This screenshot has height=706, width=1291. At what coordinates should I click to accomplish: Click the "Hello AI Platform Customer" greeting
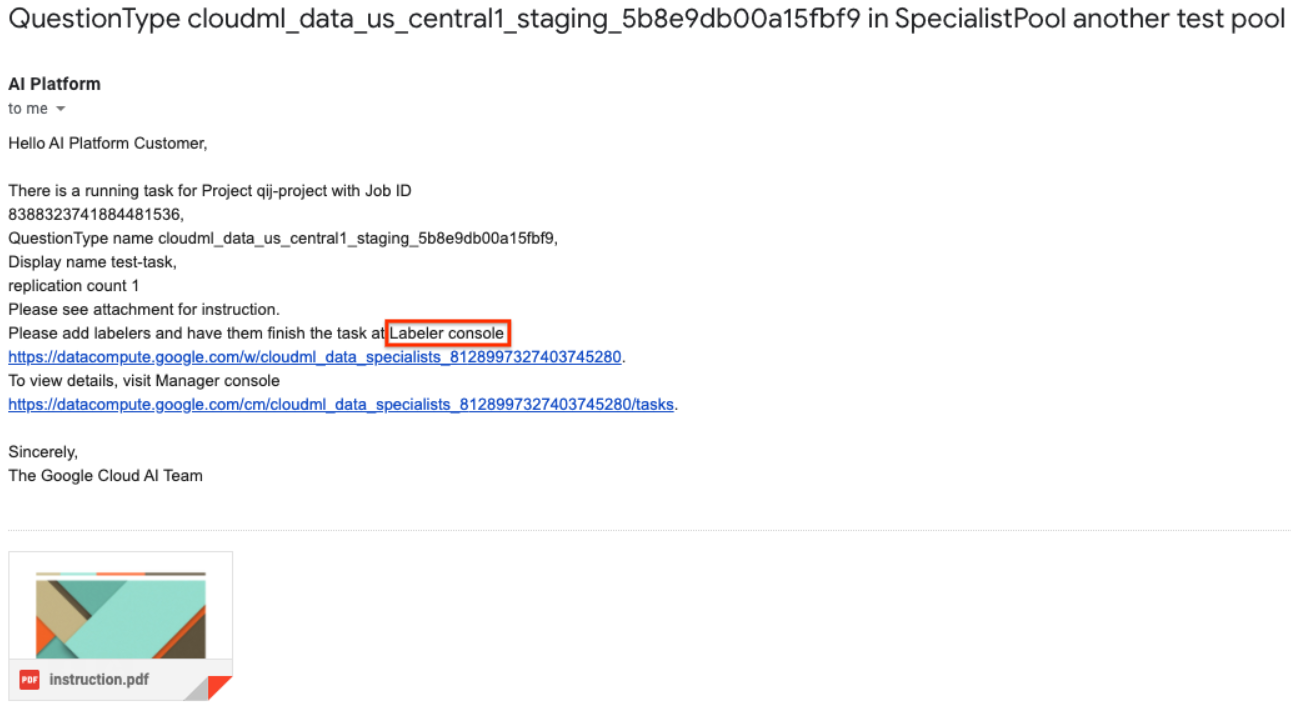pos(107,143)
